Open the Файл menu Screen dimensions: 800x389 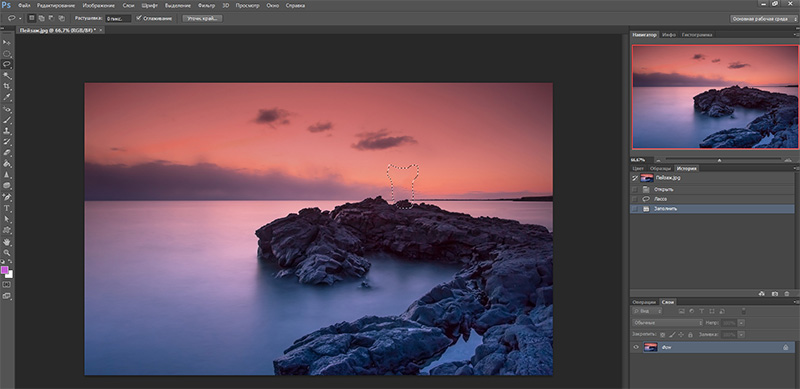(x=23, y=6)
